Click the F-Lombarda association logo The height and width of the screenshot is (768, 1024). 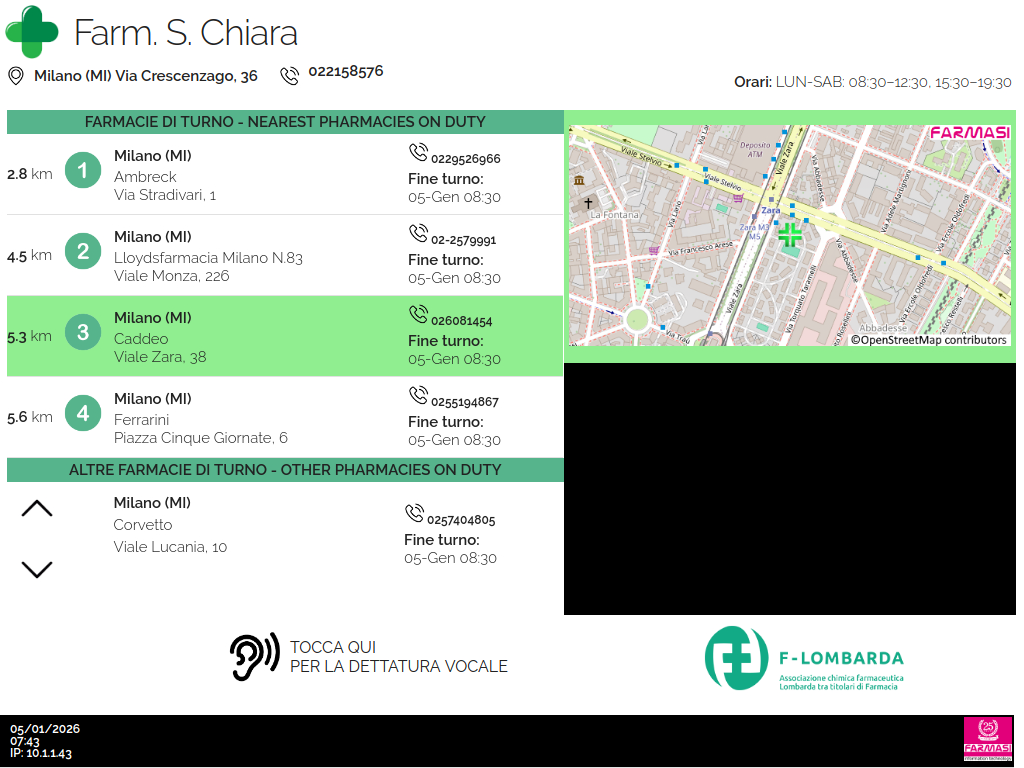tap(805, 658)
